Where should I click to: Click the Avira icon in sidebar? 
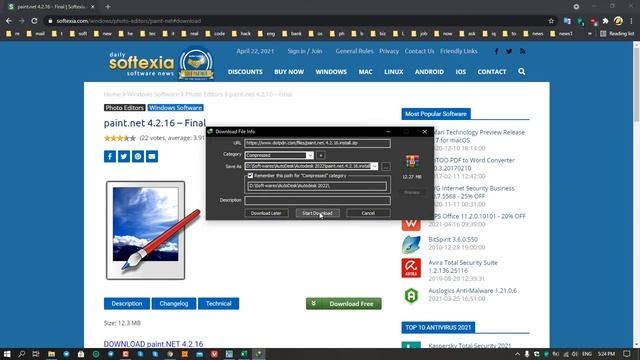tap(411, 268)
